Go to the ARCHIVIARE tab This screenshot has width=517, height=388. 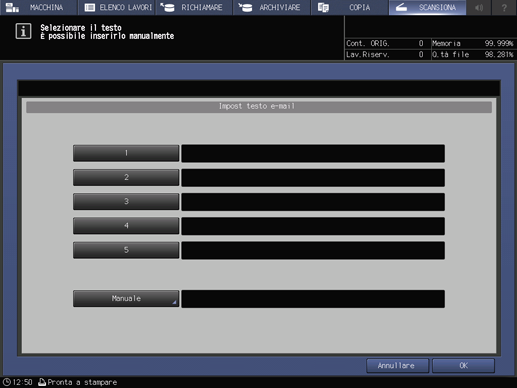272,7
